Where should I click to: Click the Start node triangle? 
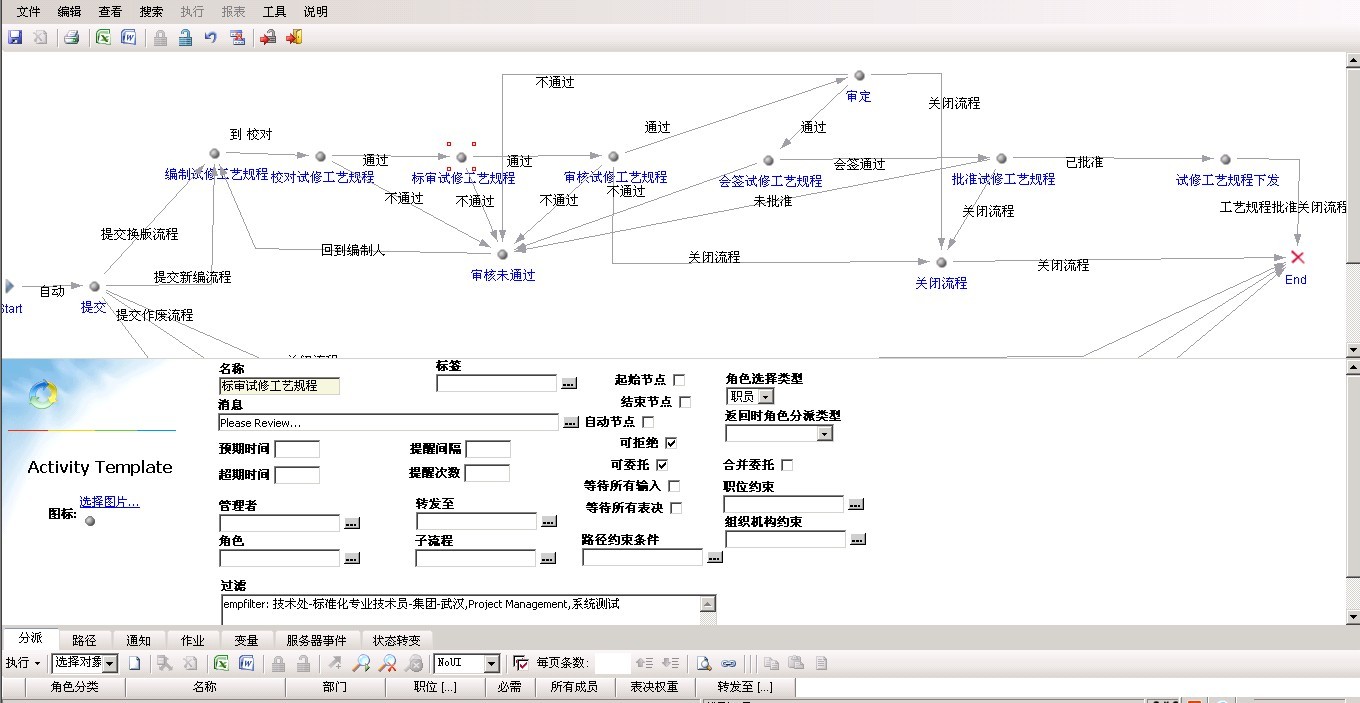coord(10,287)
